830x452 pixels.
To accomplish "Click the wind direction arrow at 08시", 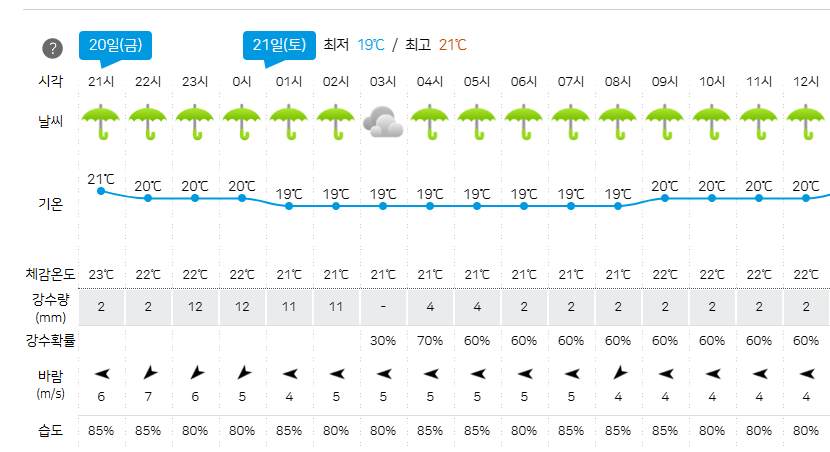I will click(x=619, y=373).
